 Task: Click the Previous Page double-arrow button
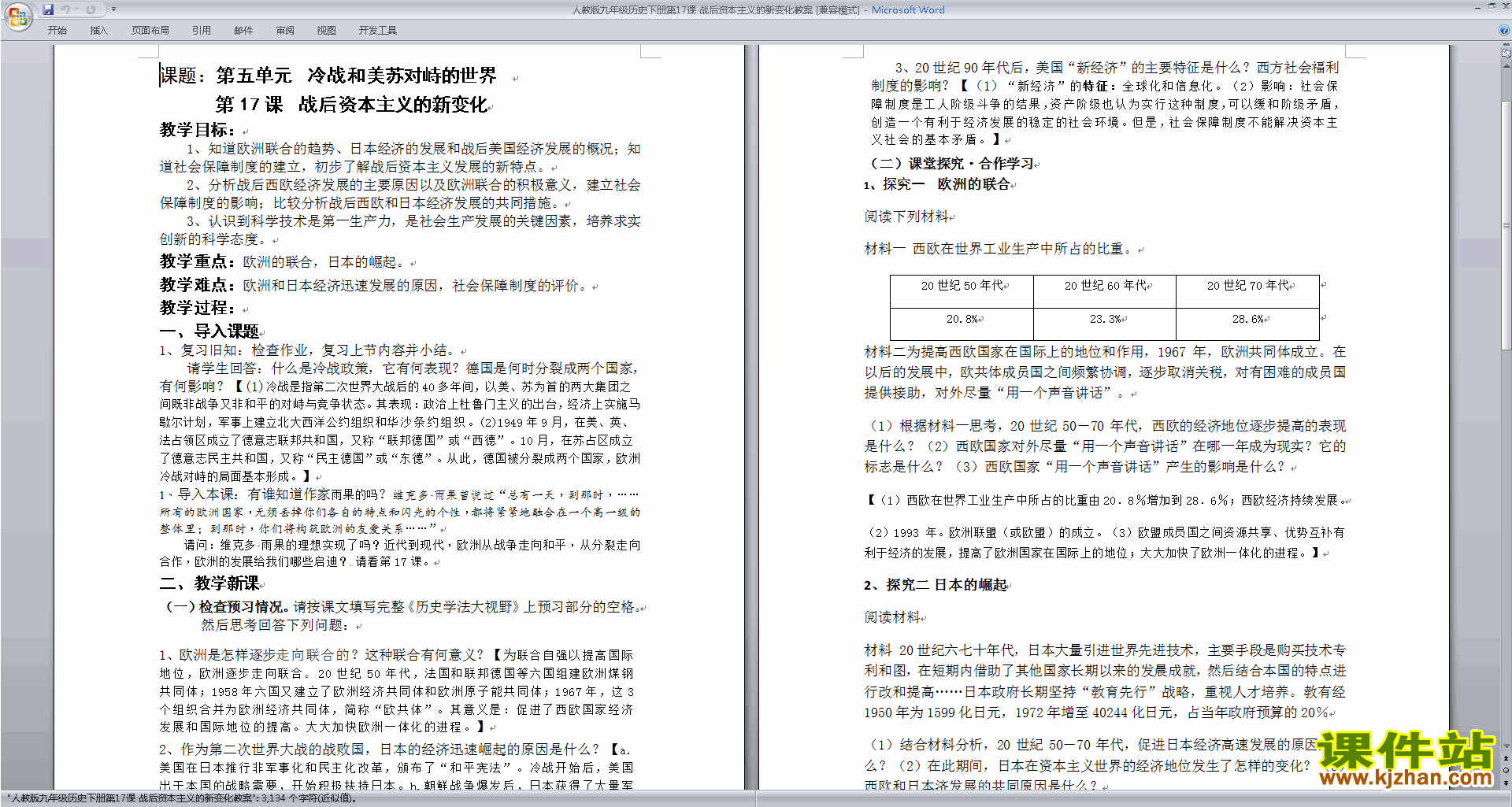[1506, 759]
